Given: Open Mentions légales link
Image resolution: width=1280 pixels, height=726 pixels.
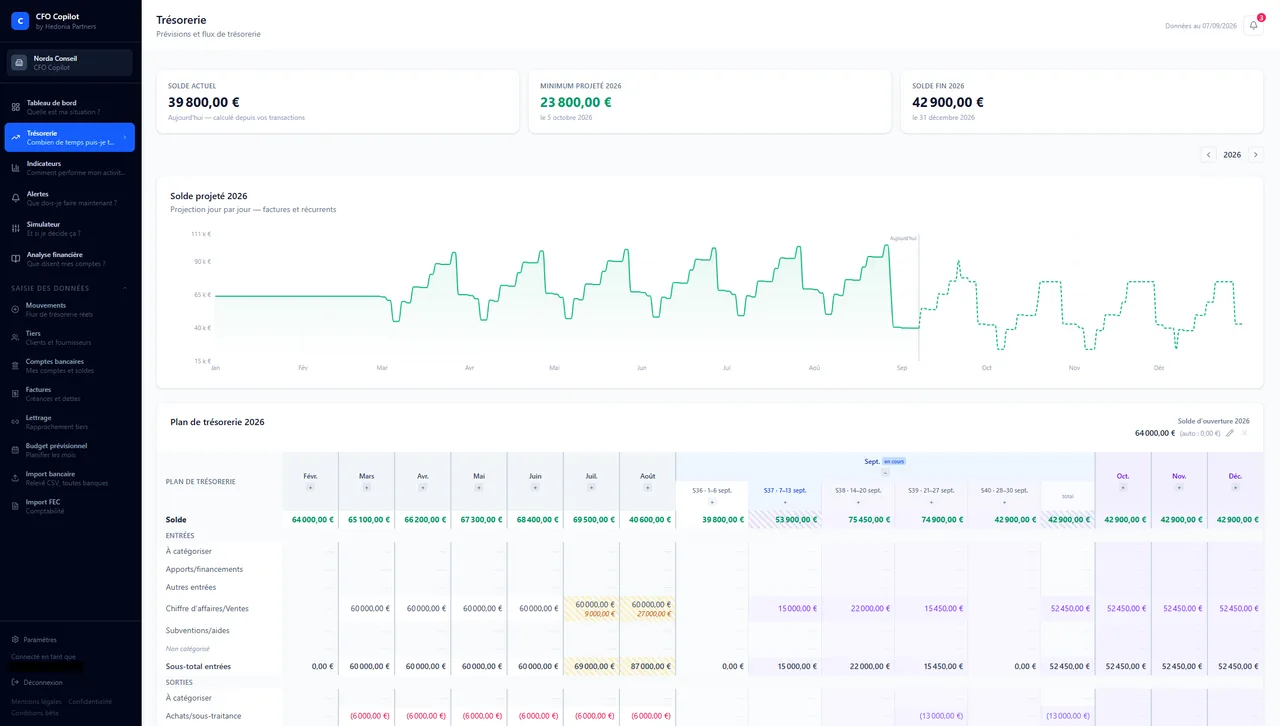Looking at the screenshot, I should pos(36,701).
